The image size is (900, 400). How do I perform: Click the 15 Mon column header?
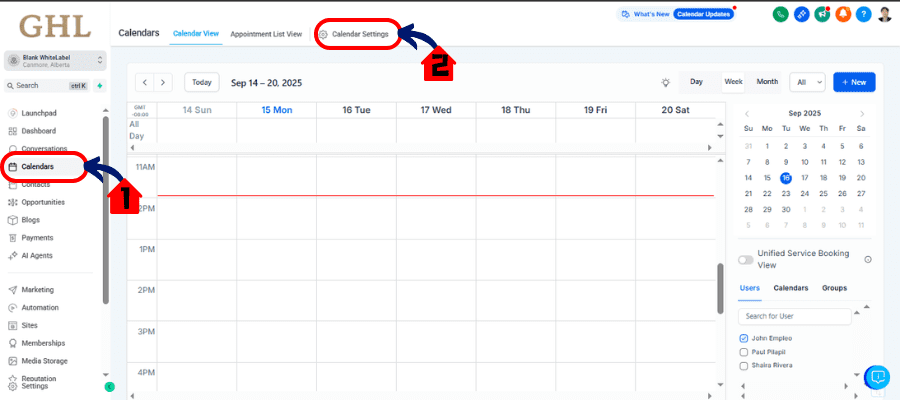tap(277, 110)
